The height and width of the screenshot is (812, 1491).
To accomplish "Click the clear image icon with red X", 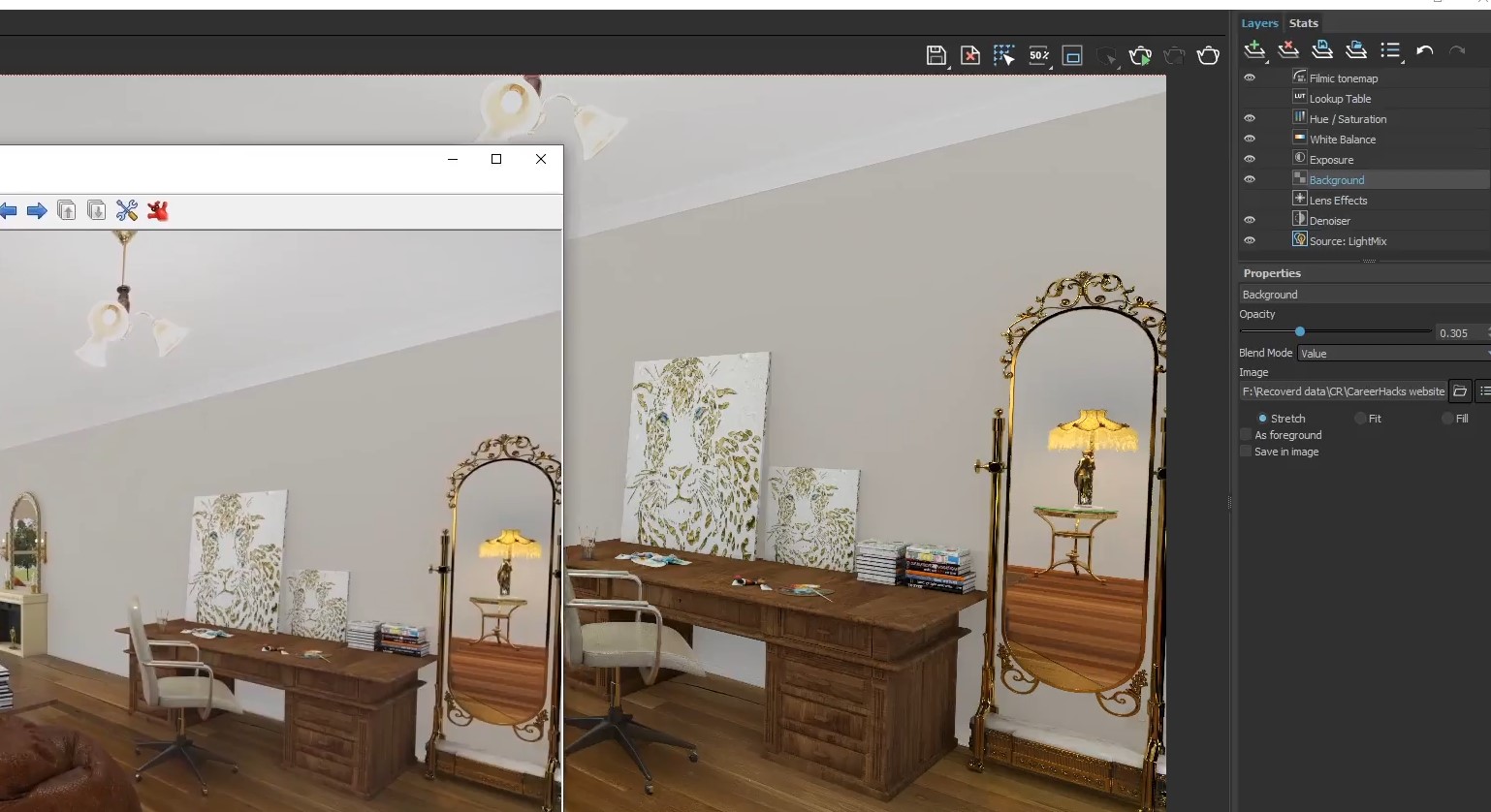I will [969, 56].
